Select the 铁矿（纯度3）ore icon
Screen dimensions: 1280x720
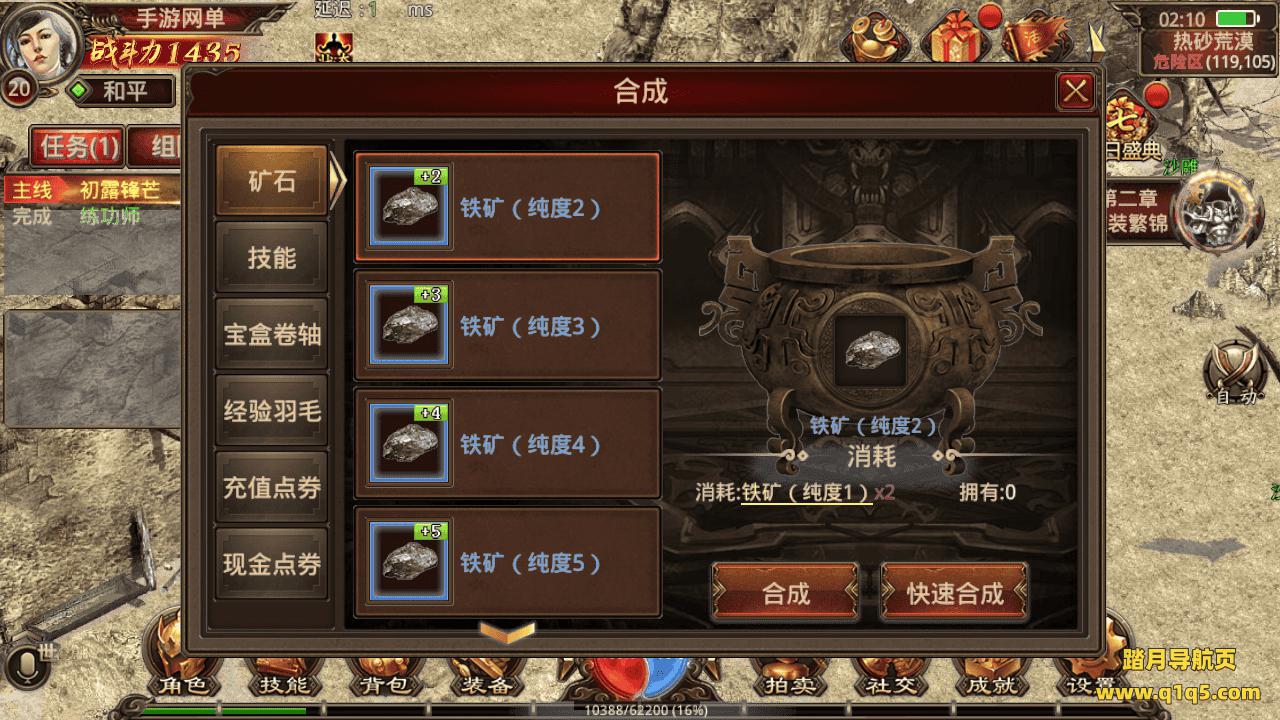coord(410,325)
